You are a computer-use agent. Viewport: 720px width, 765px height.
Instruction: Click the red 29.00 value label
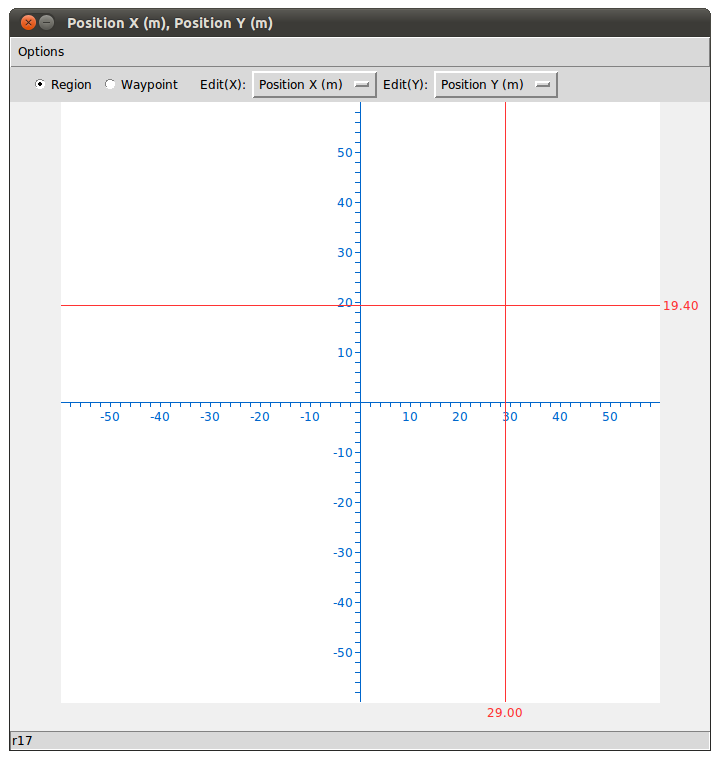click(x=504, y=713)
